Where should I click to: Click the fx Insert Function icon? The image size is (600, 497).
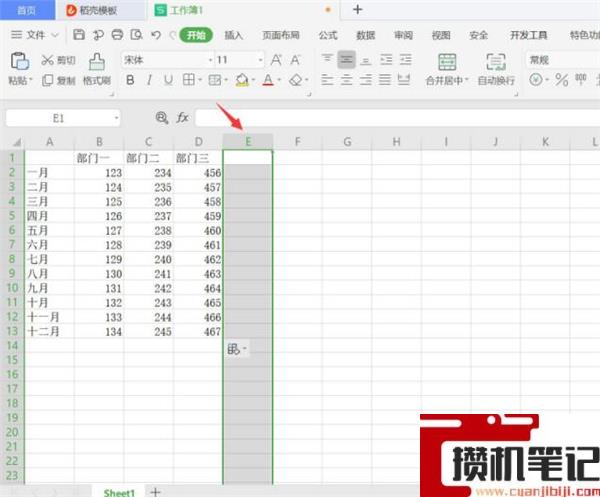(182, 118)
